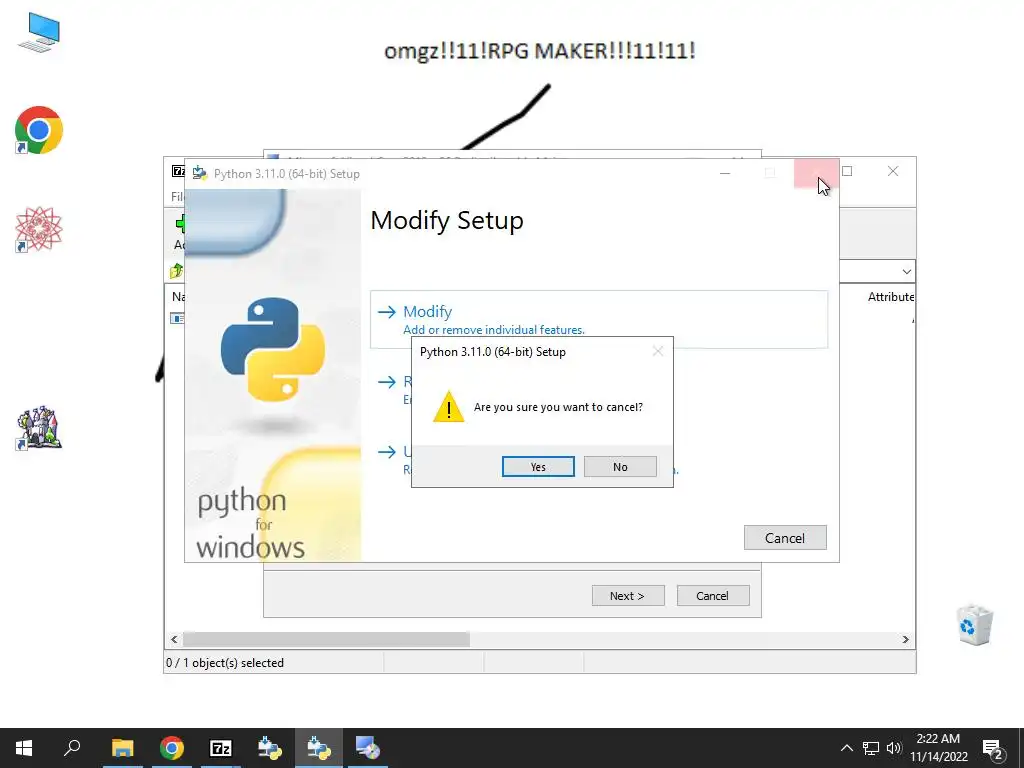Open Google Chrome desktop shortcut
This screenshot has width=1024, height=768.
(x=39, y=130)
